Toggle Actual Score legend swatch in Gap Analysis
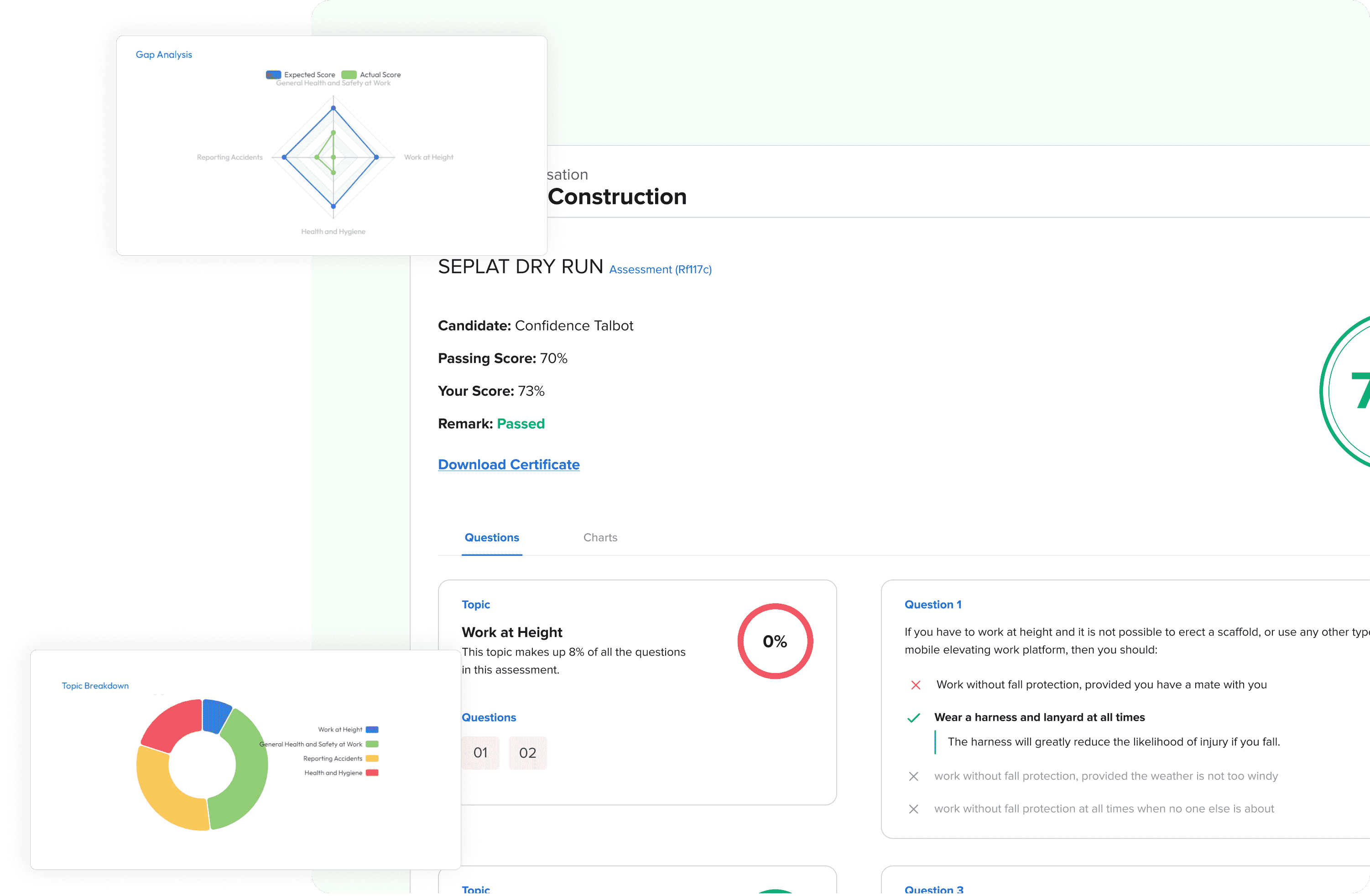The image size is (1370, 896). [349, 75]
